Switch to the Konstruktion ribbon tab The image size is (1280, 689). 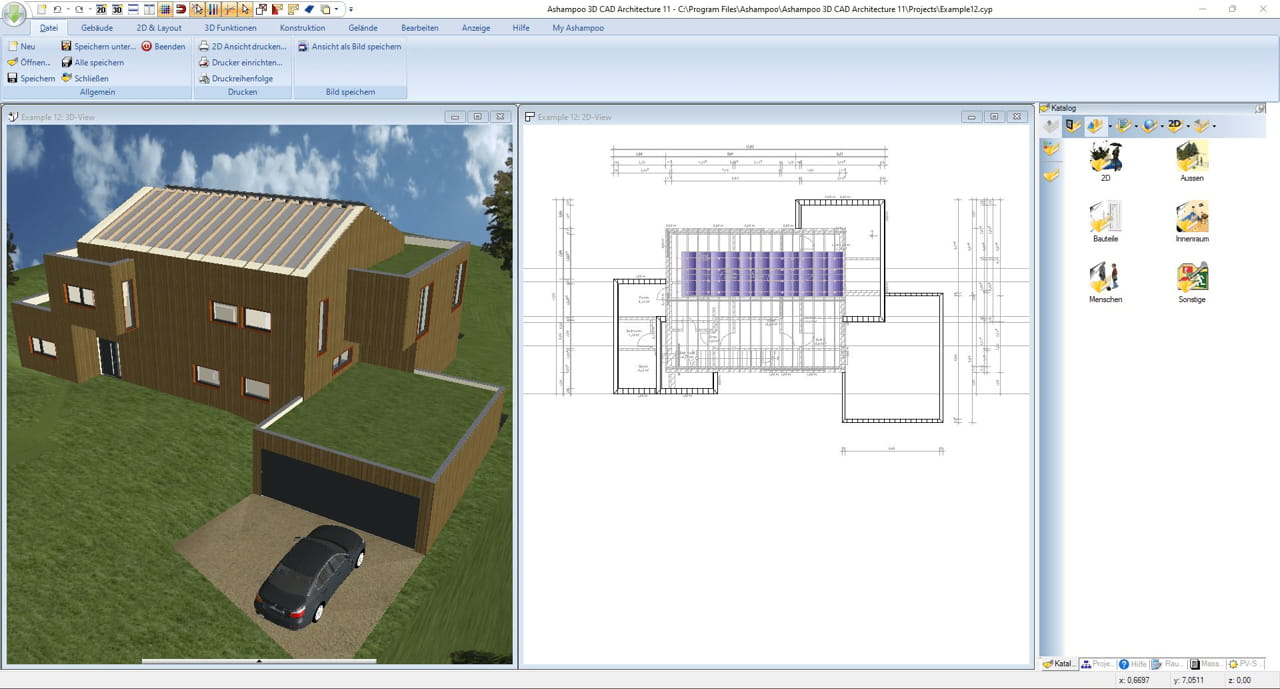click(x=302, y=27)
